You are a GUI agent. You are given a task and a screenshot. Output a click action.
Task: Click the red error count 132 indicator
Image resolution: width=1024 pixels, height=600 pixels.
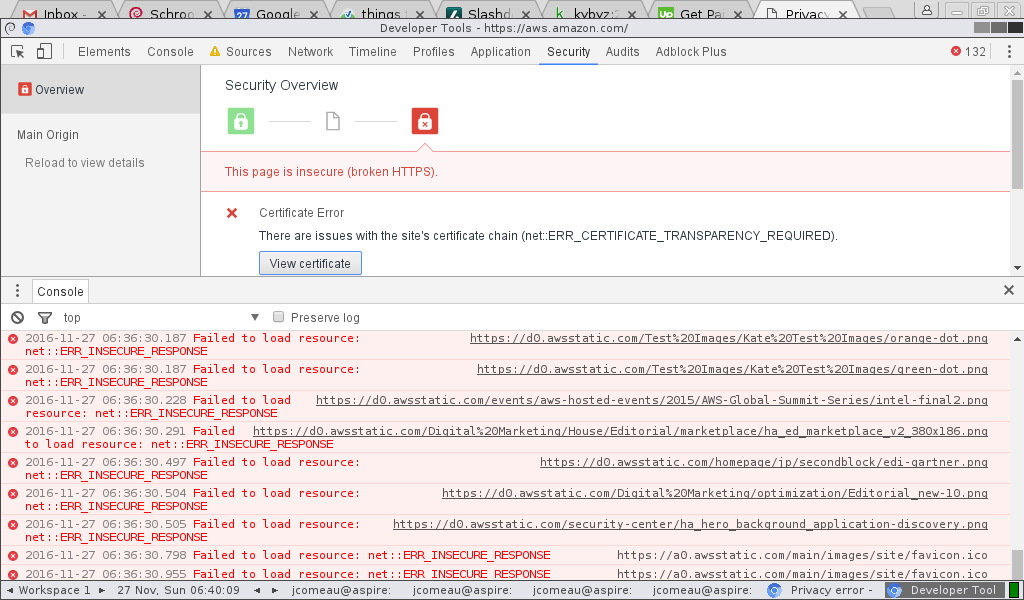pyautogui.click(x=968, y=52)
